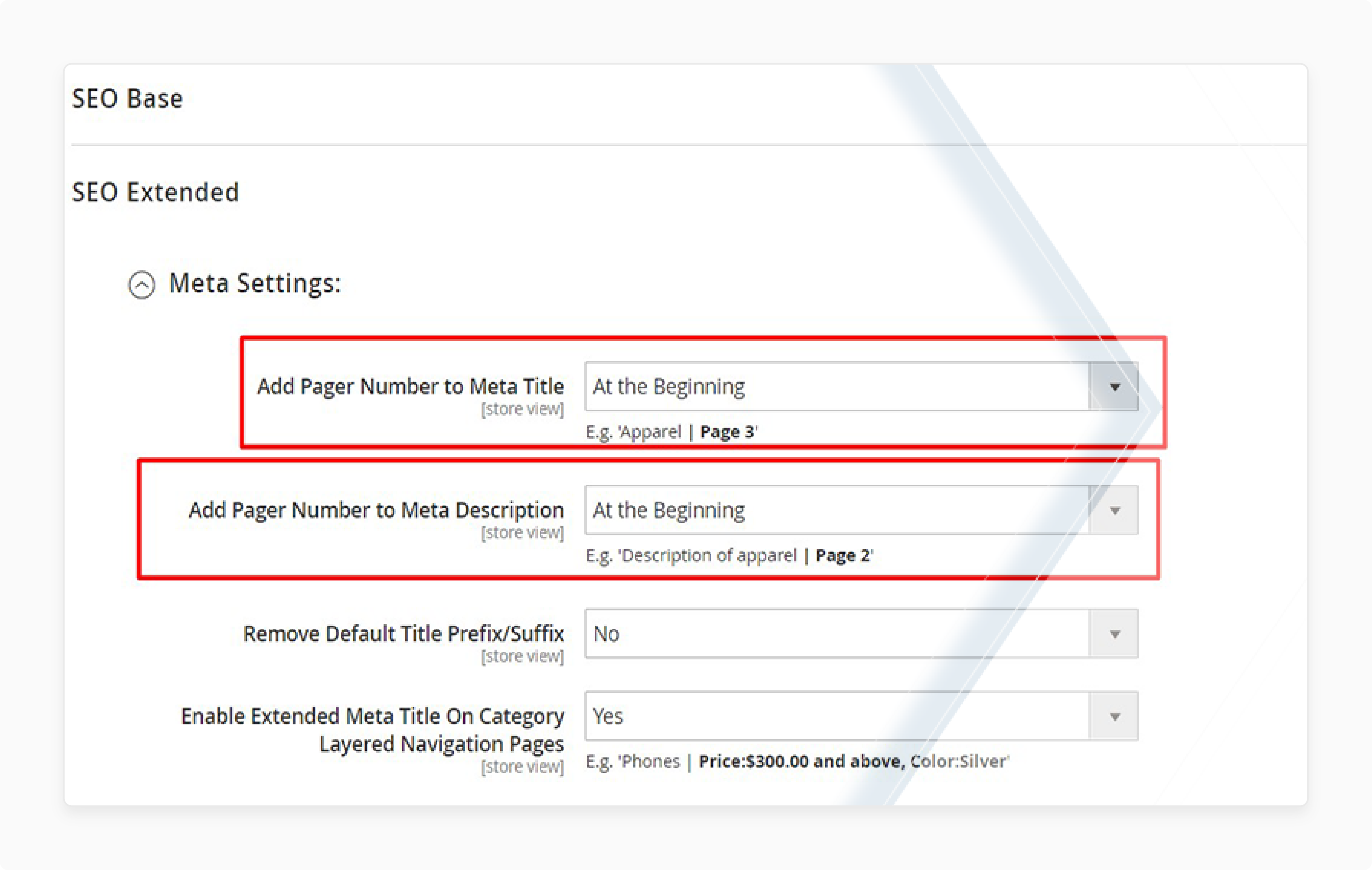The width and height of the screenshot is (1372, 870).
Task: Click the Remove Default Title Prefix/Suffix label
Action: (403, 633)
